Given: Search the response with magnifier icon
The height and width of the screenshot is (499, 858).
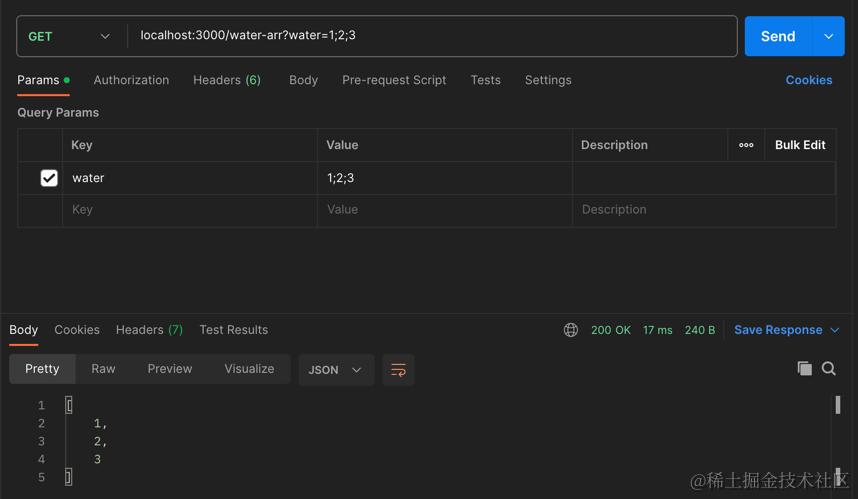Looking at the screenshot, I should coord(829,369).
